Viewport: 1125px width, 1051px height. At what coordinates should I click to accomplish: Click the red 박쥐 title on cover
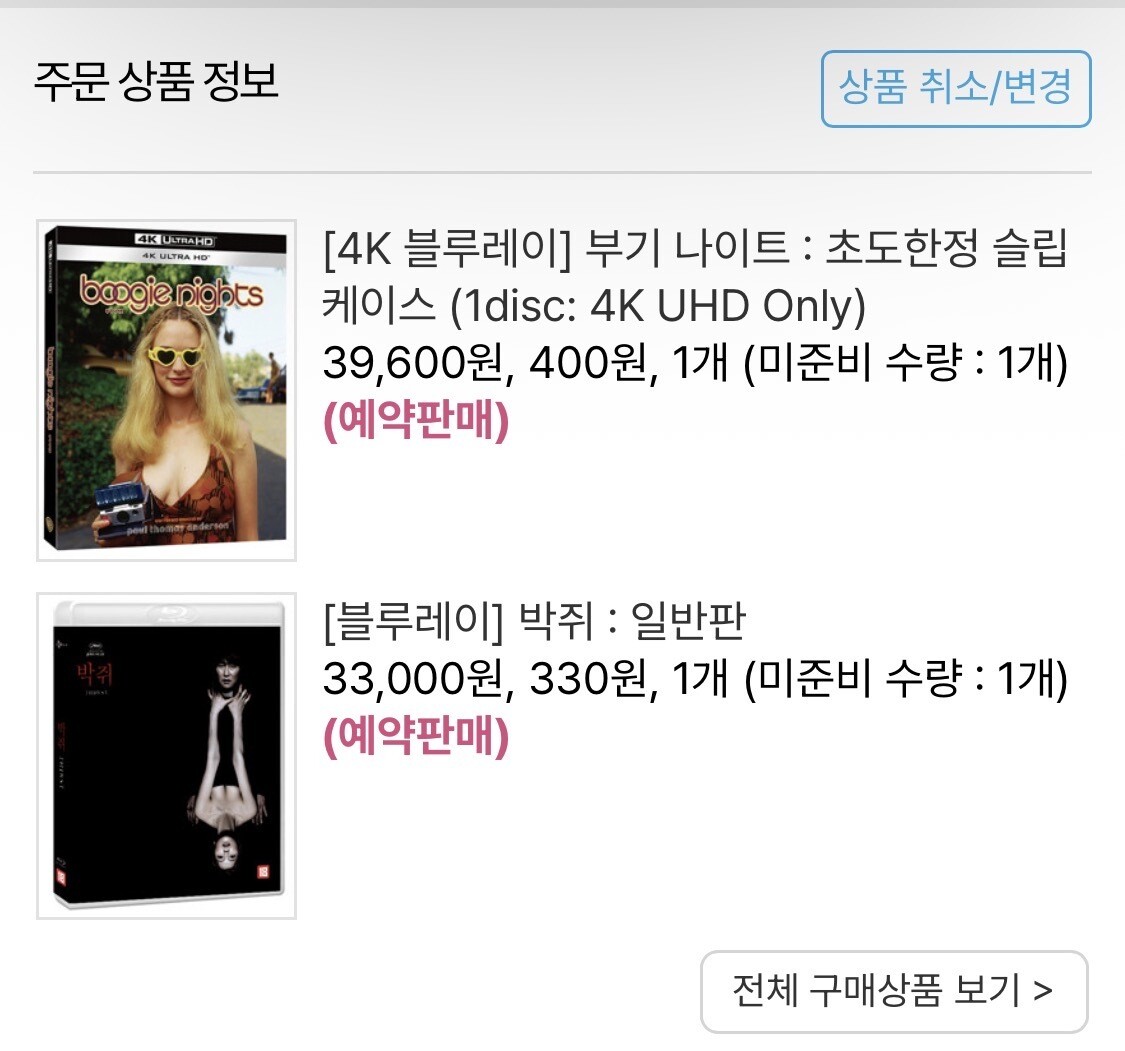click(95, 673)
